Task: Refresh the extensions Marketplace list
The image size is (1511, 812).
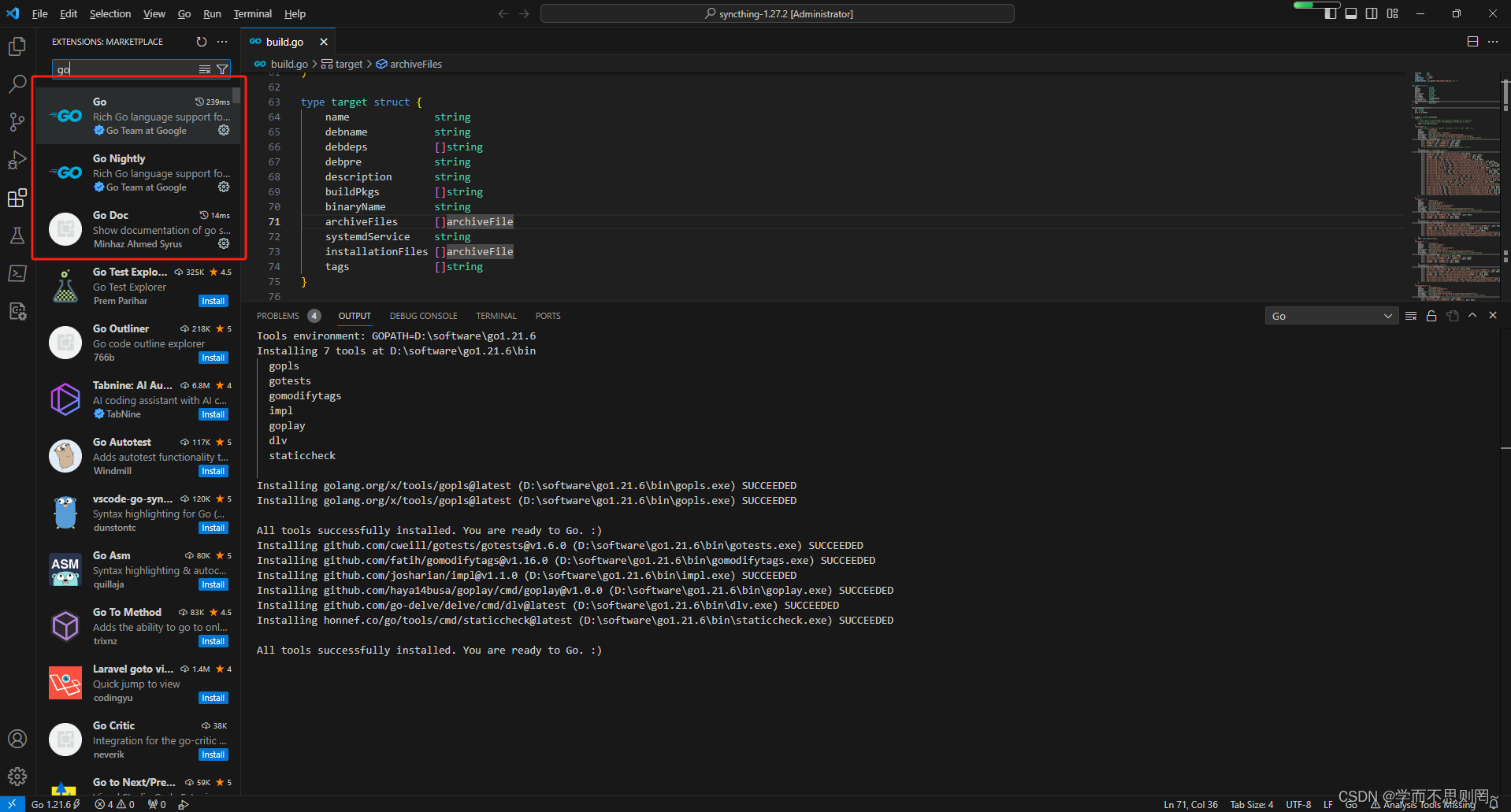Action: 202,42
